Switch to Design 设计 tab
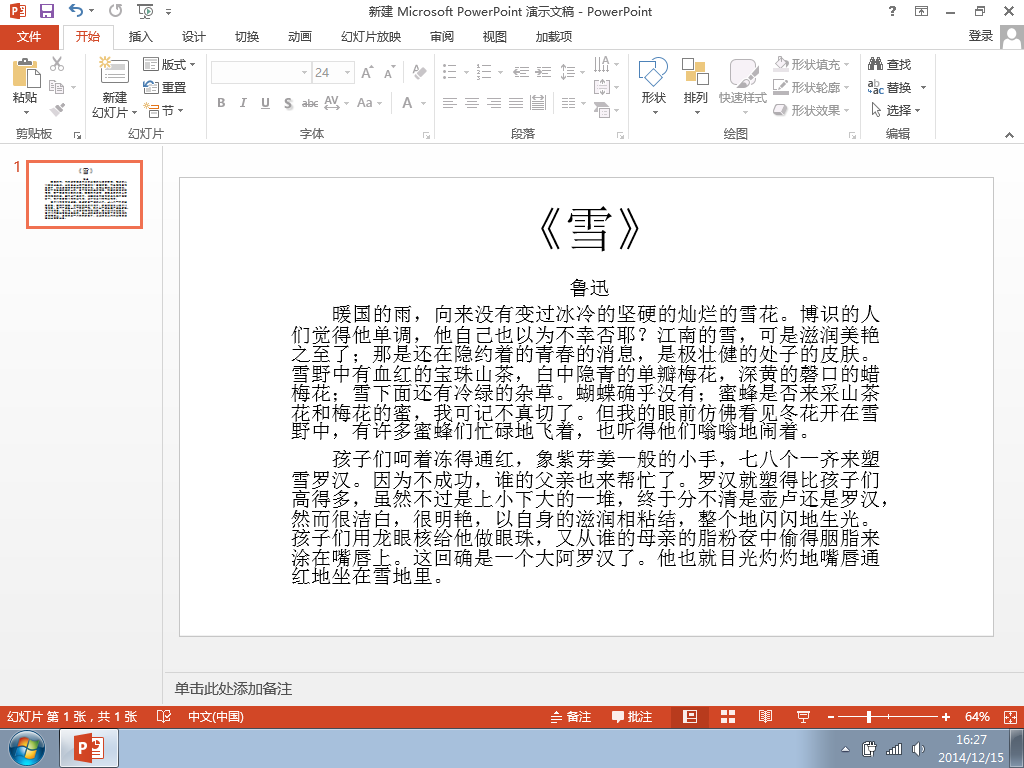This screenshot has width=1024, height=768. point(193,37)
